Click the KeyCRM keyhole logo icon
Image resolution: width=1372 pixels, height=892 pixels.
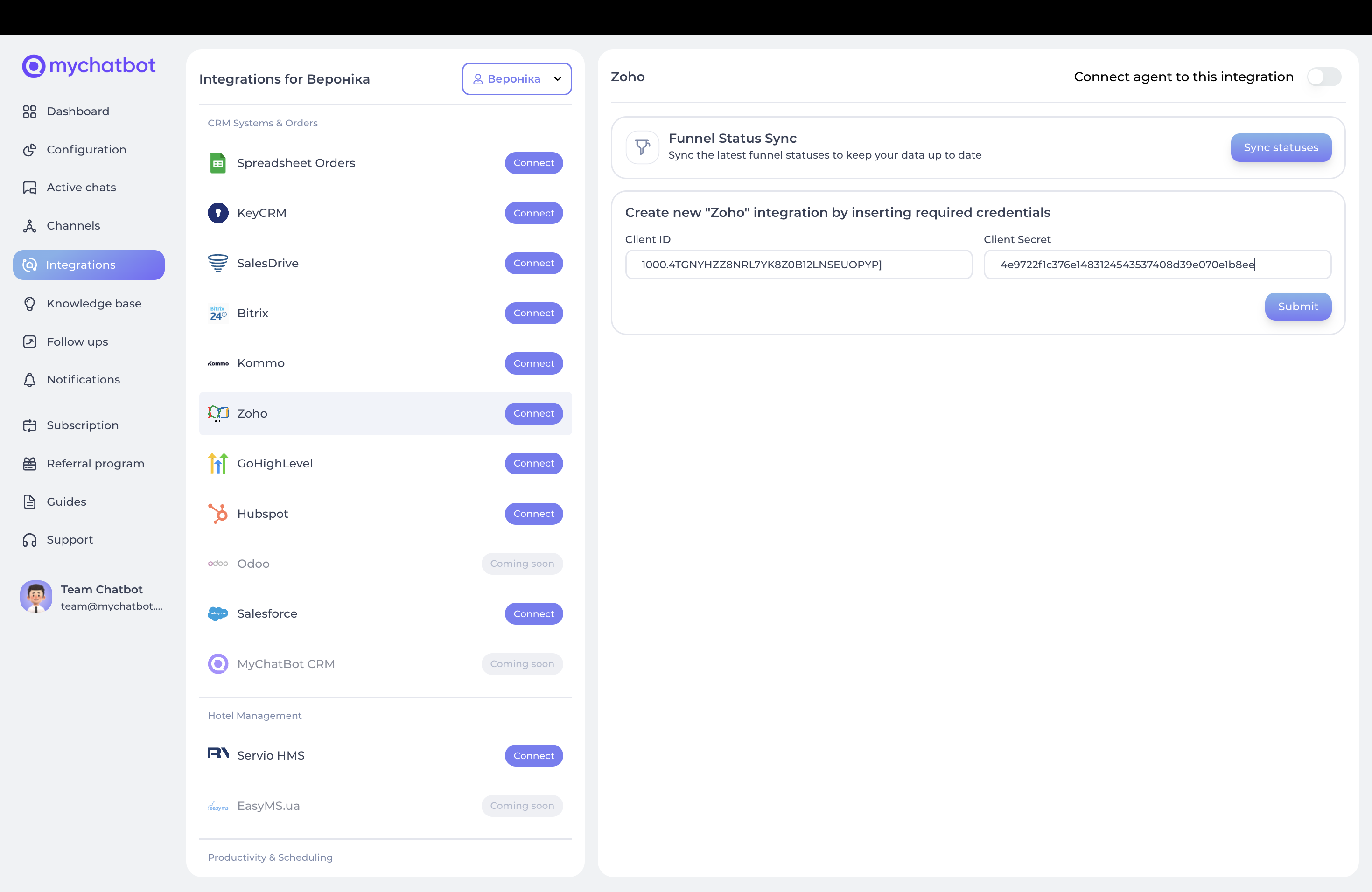point(218,213)
